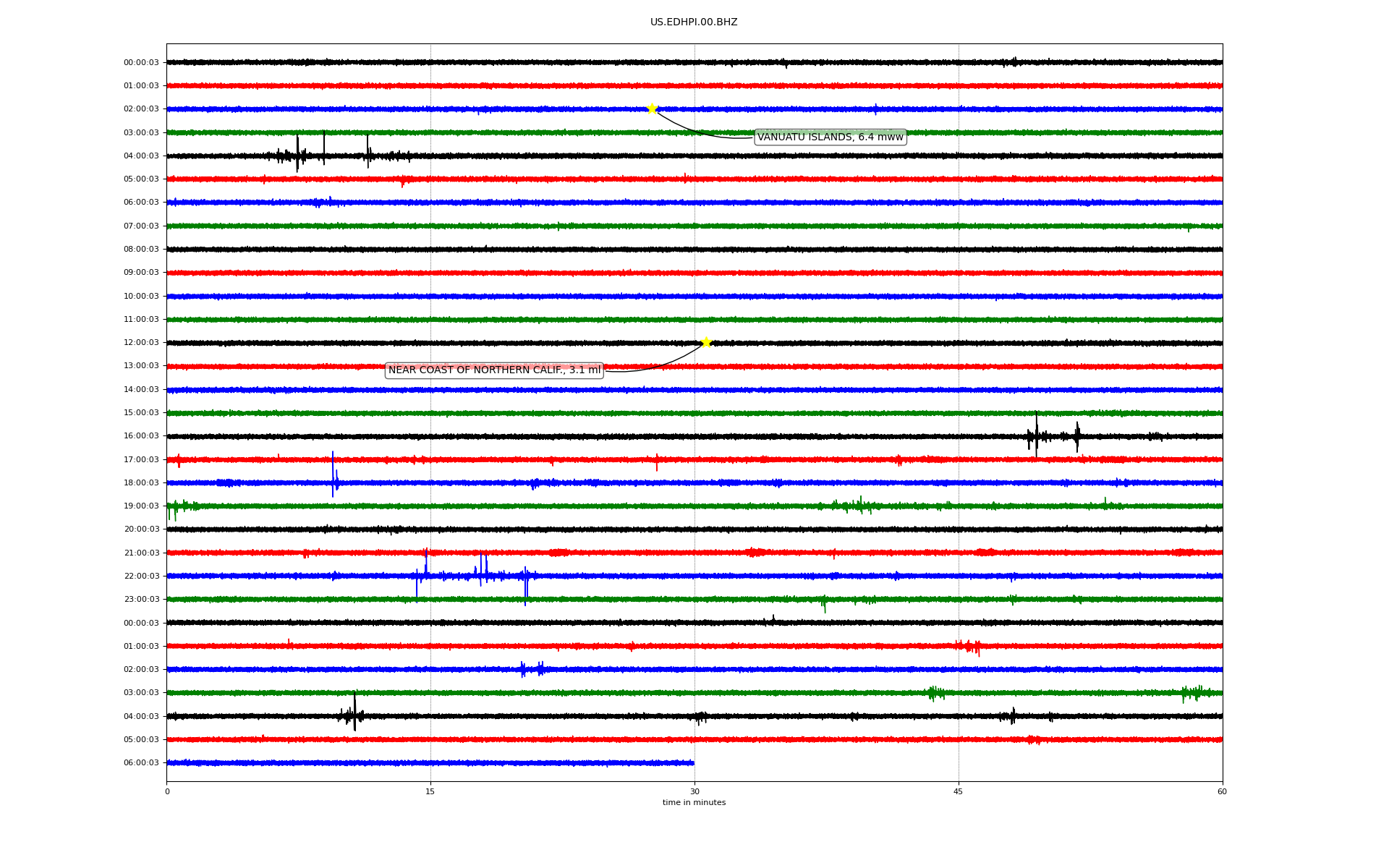
Task: Click the 16:00:03 trace time label
Action: pos(141,436)
